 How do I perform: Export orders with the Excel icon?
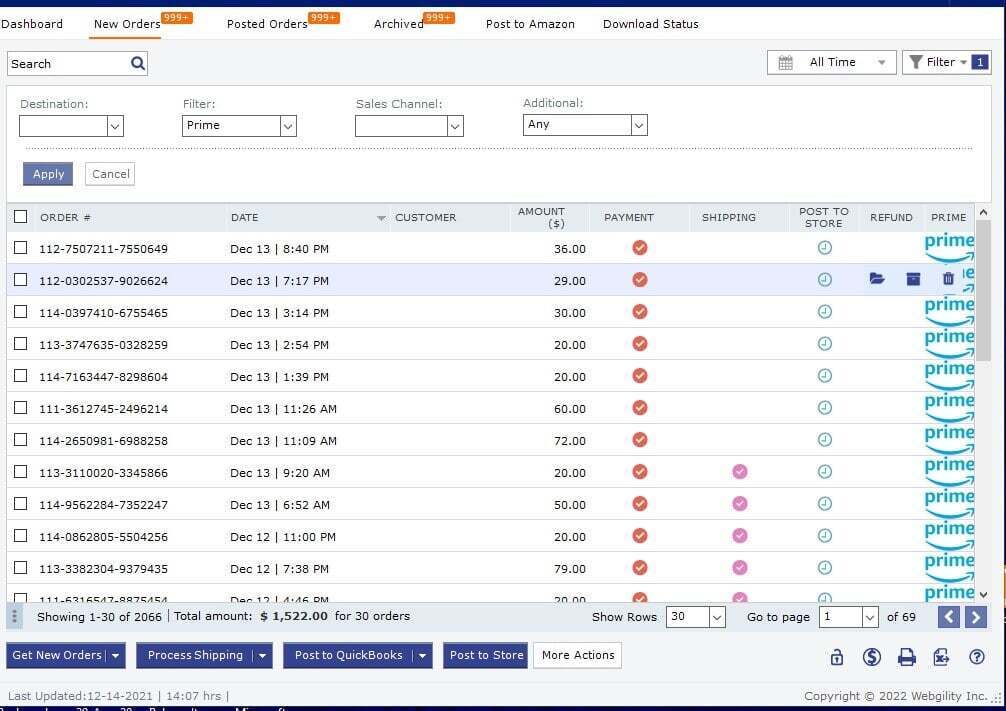(x=941, y=657)
